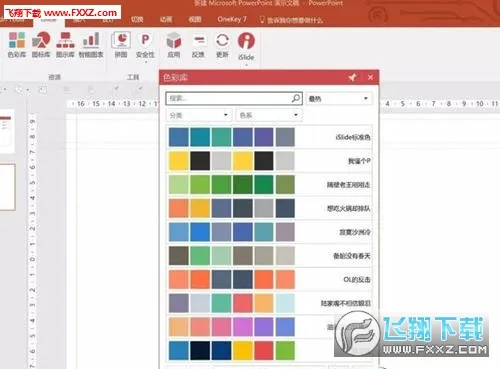Switch to the 视图 view tab
The height and width of the screenshot is (369, 500).
pyautogui.click(x=195, y=20)
